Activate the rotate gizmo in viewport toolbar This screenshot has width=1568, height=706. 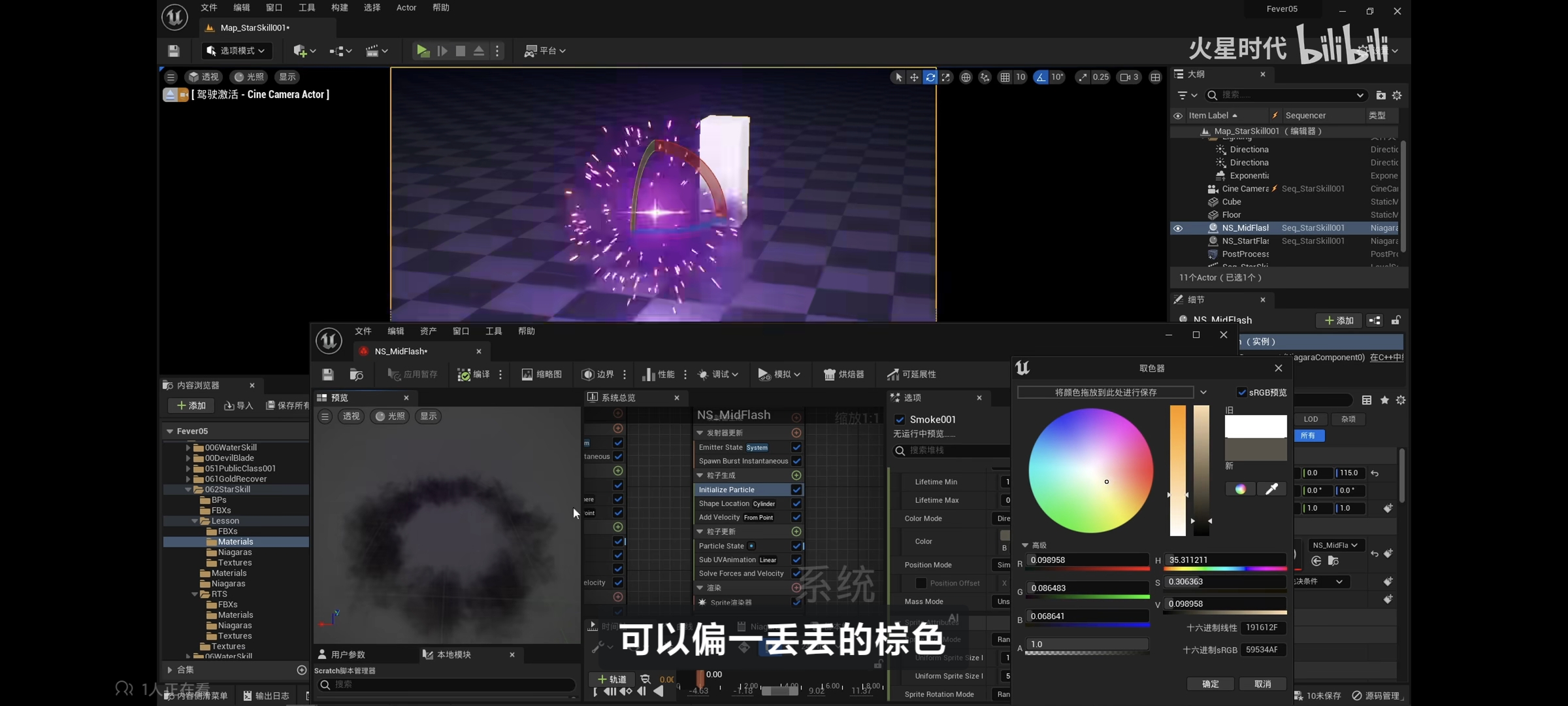click(930, 77)
